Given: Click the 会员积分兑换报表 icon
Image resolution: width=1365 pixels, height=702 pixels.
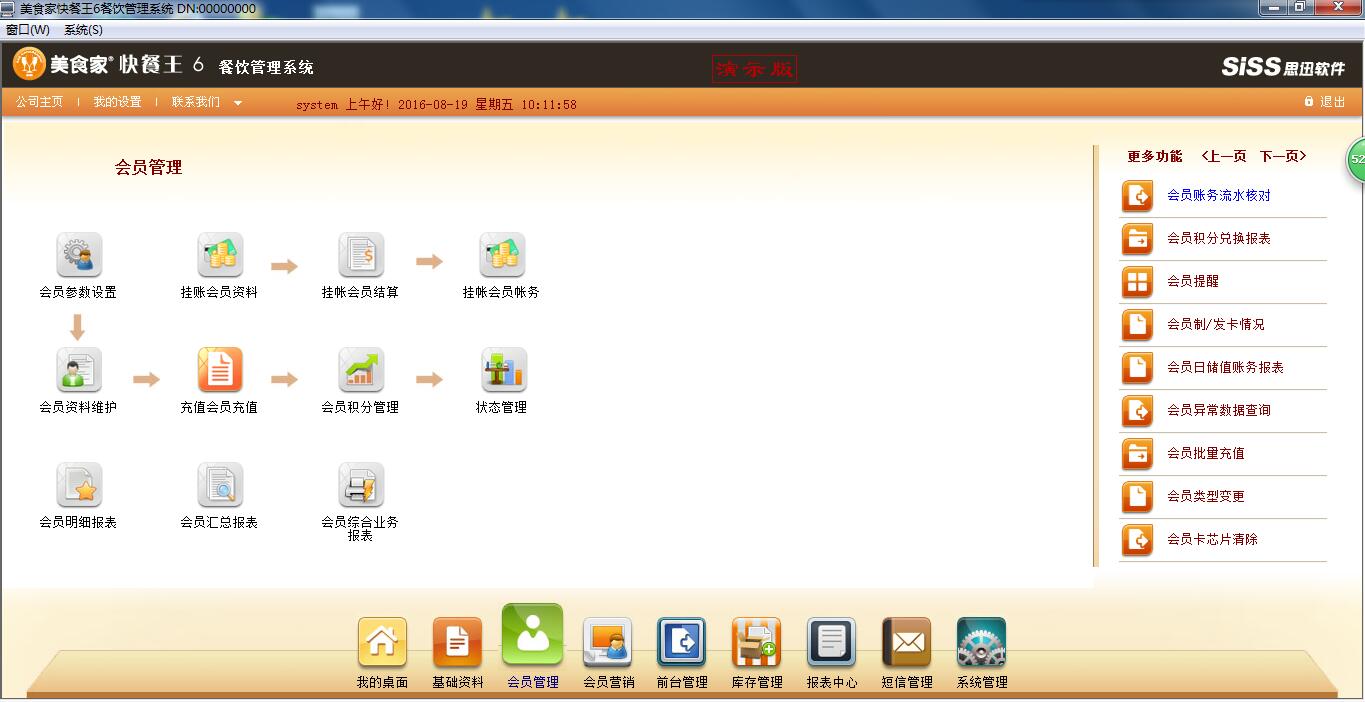Looking at the screenshot, I should click(x=1138, y=239).
